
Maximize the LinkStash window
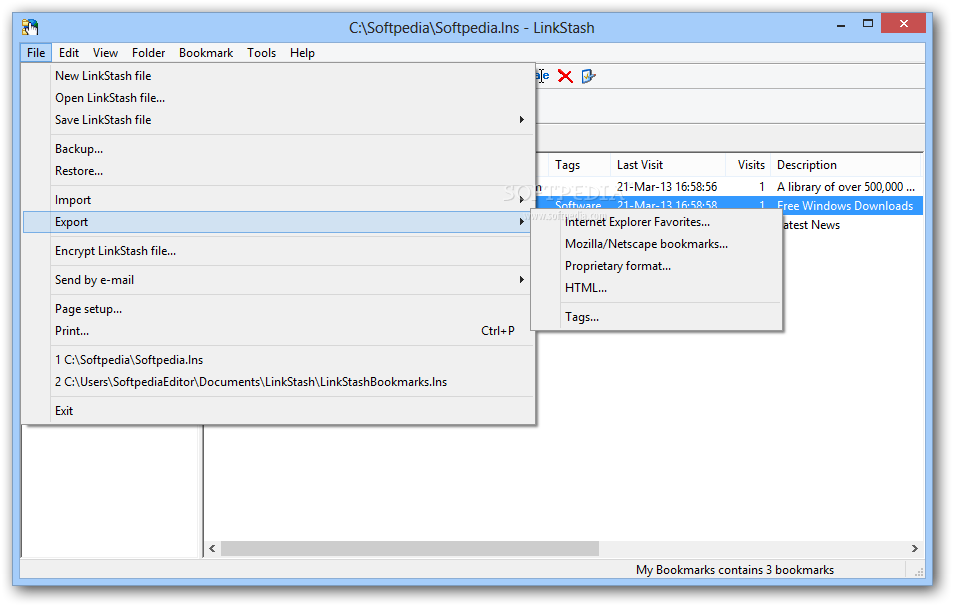[x=868, y=24]
